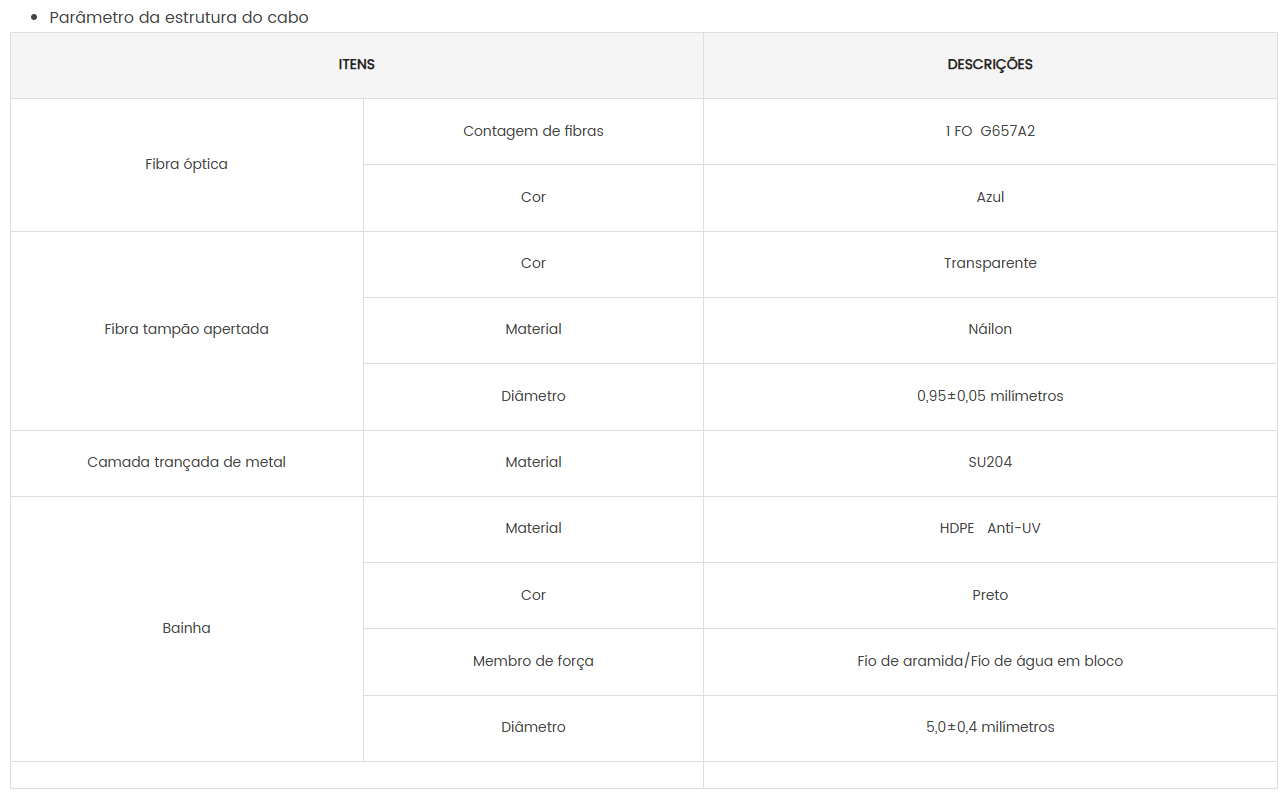Select the 'Preto' color value
This screenshot has height=795, width=1284.
tap(990, 595)
